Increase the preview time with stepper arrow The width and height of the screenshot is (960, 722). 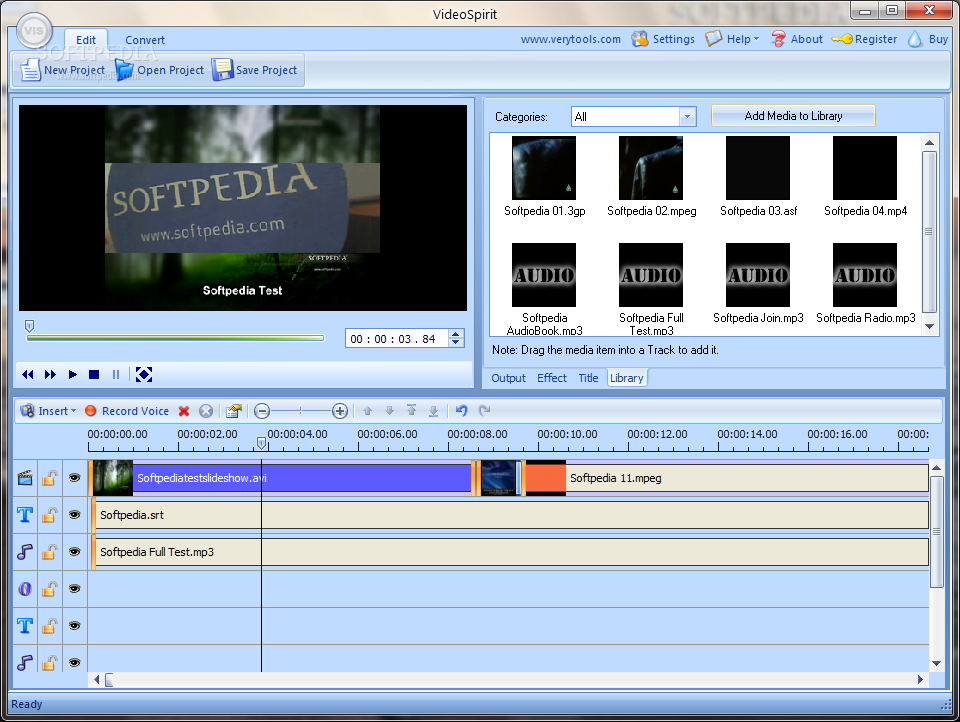456,334
